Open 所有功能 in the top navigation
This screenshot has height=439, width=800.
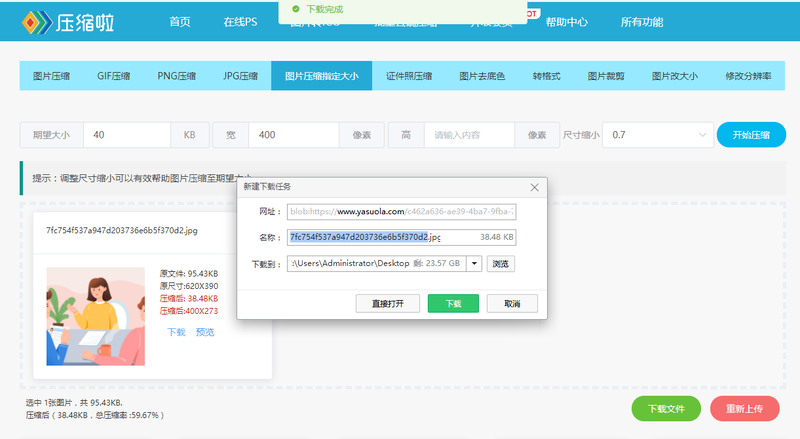tap(642, 22)
